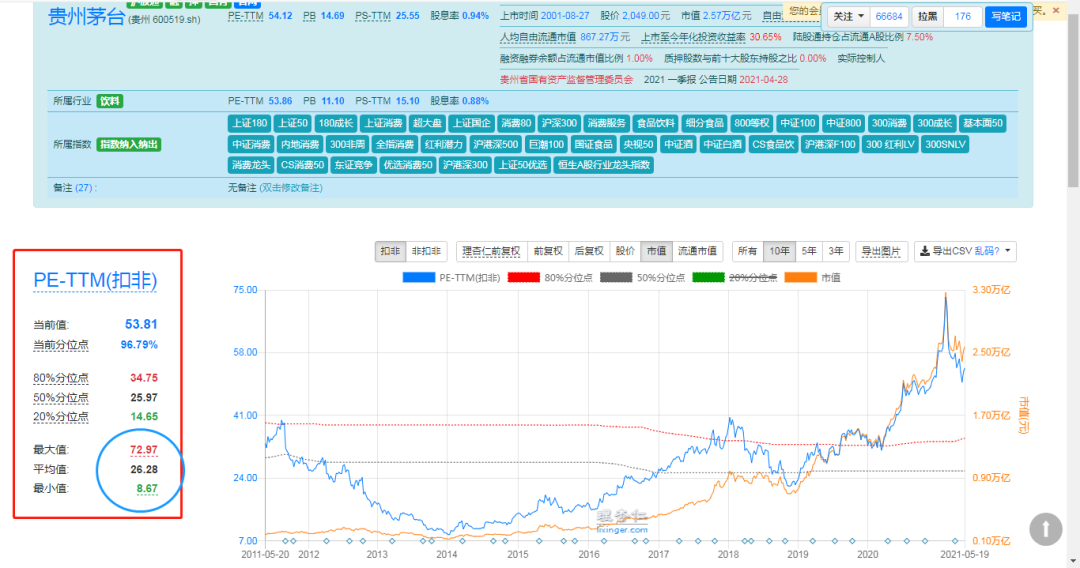
Task: Click the 写笔记 button
Action: coord(1006,16)
